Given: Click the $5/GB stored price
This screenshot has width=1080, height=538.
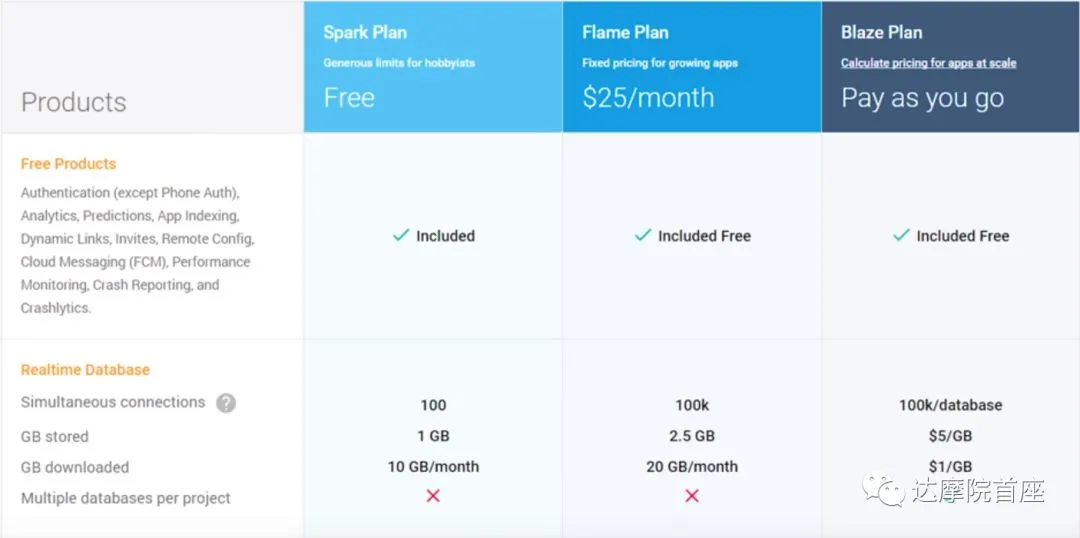Looking at the screenshot, I should tap(951, 436).
